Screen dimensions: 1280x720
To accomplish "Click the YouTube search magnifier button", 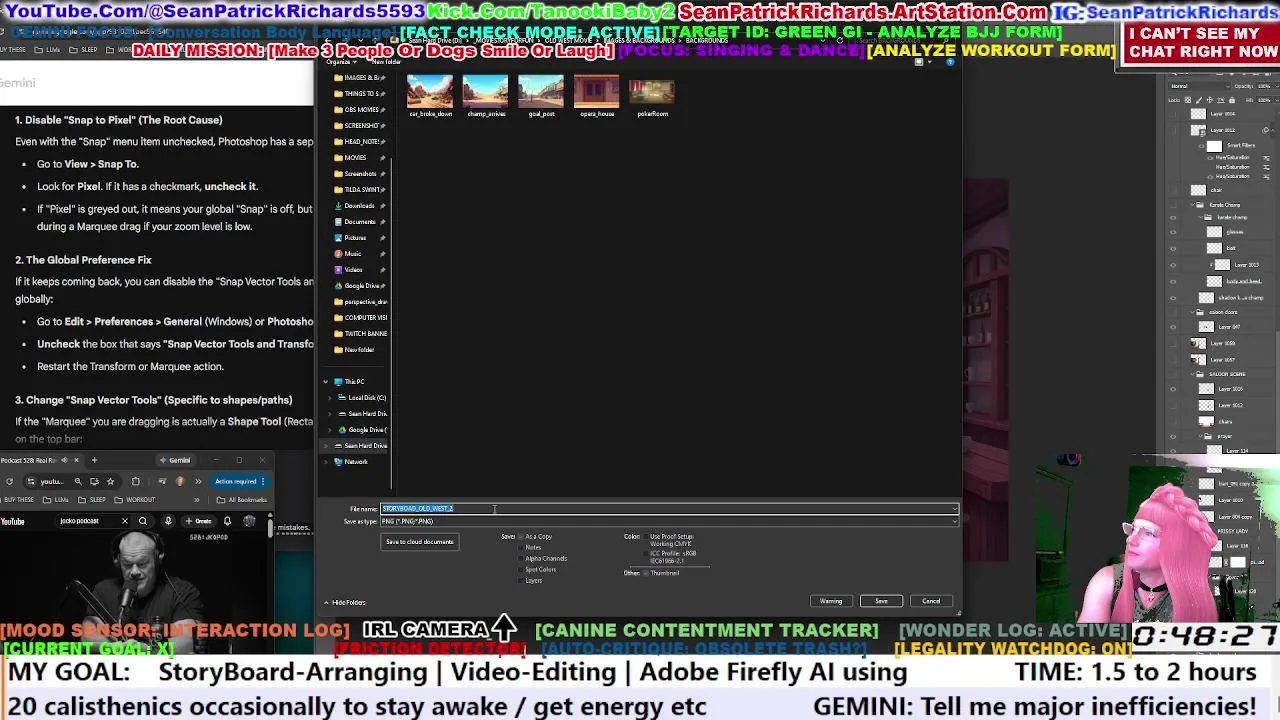I will (x=143, y=521).
